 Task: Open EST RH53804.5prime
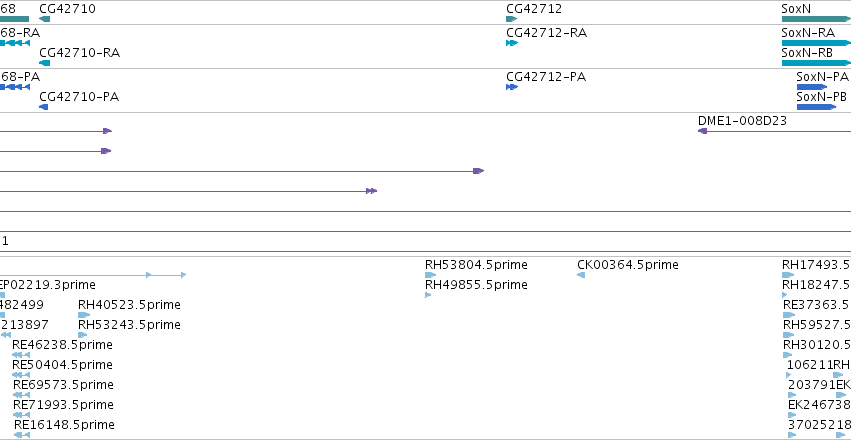click(430, 275)
